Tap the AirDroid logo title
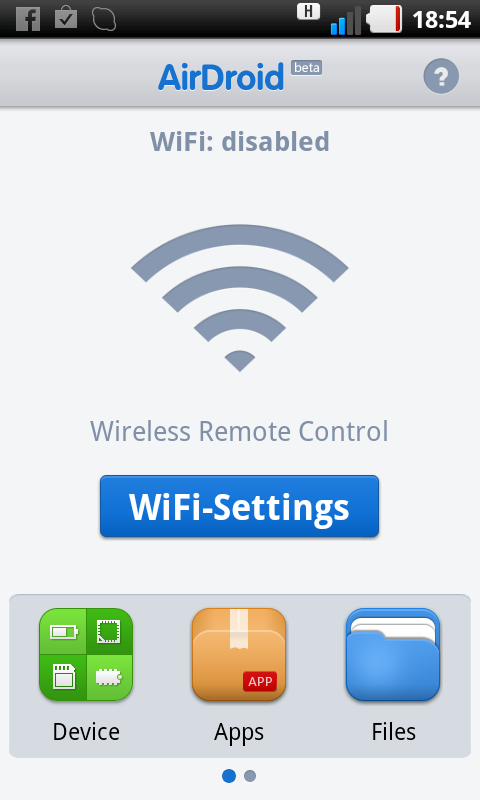The image size is (480, 800). click(x=221, y=77)
